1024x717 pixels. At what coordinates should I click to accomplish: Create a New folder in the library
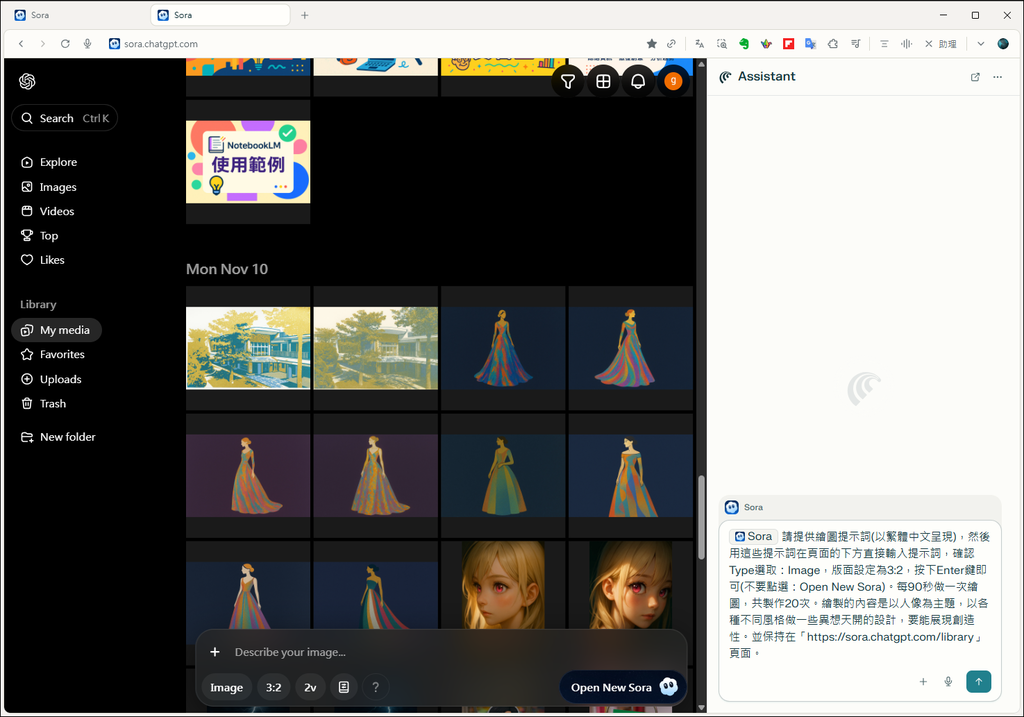[x=67, y=437]
